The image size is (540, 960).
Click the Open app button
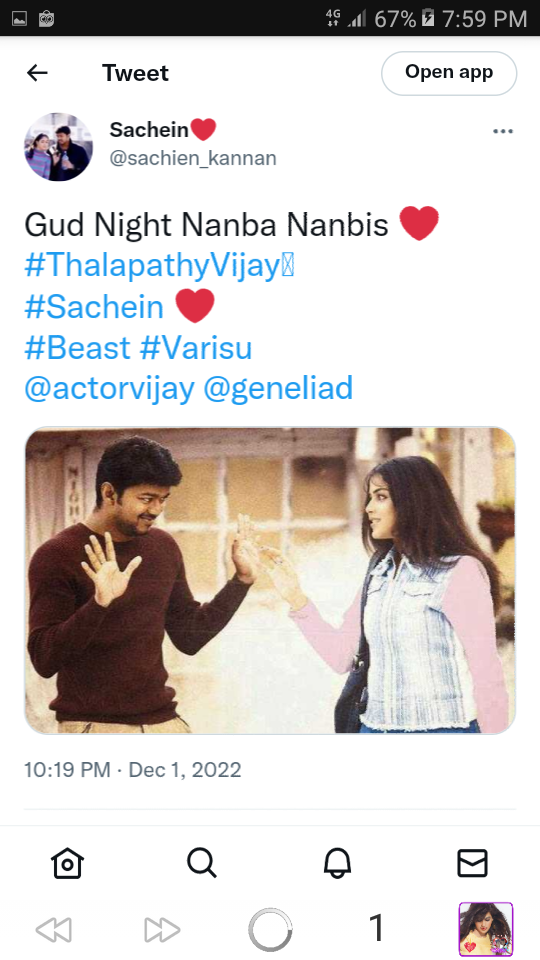click(449, 73)
